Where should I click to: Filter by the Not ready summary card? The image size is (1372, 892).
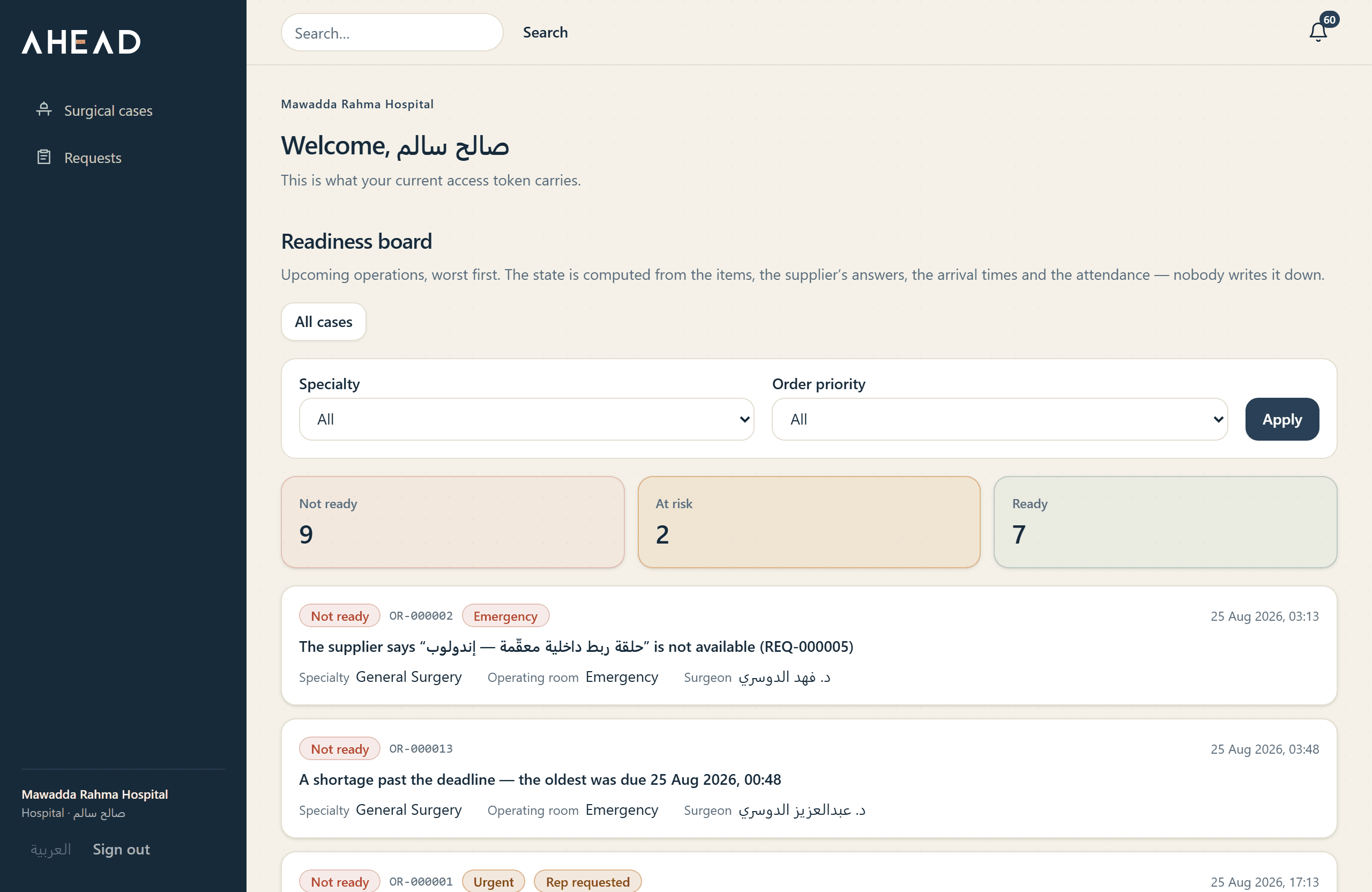click(x=452, y=522)
